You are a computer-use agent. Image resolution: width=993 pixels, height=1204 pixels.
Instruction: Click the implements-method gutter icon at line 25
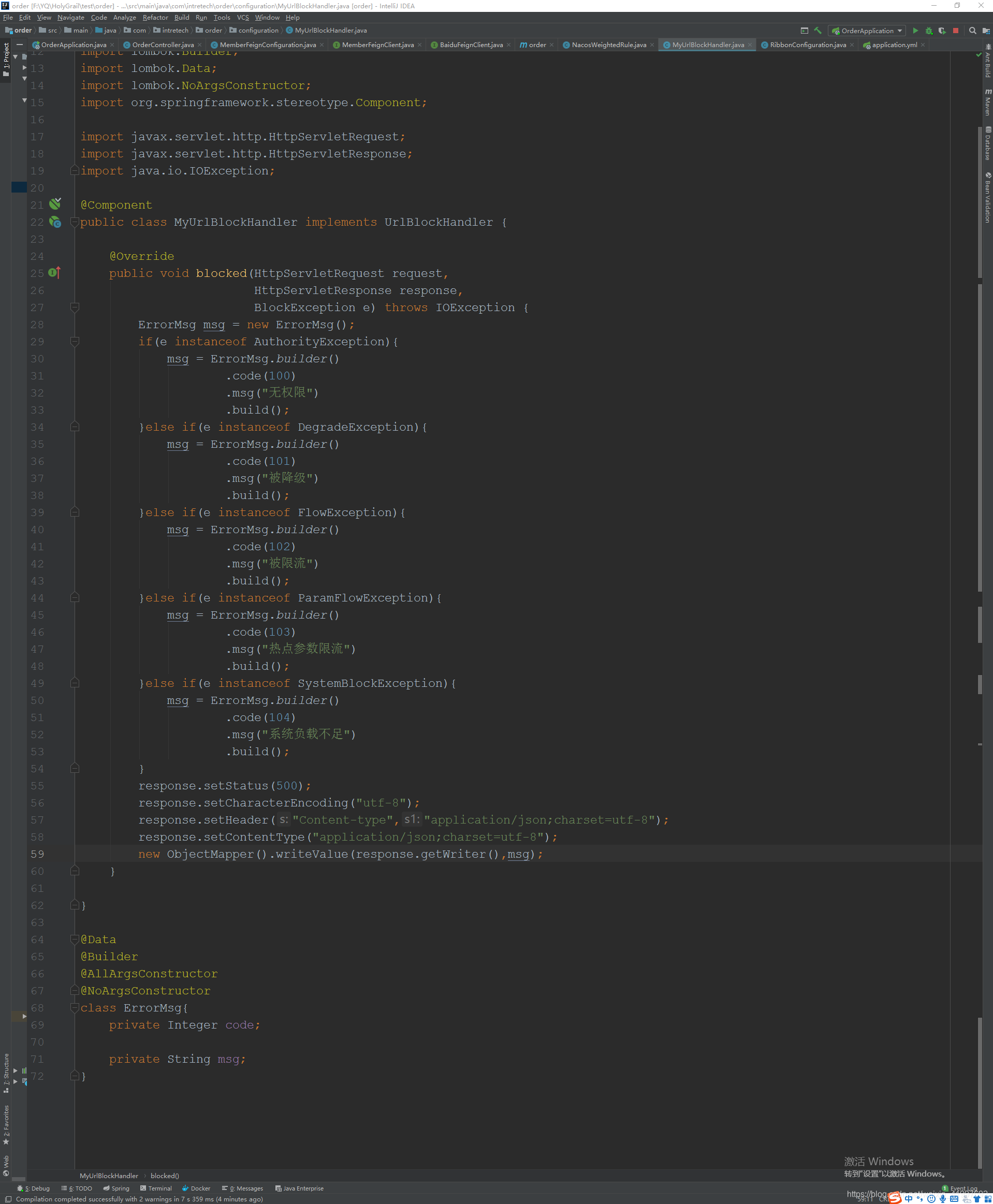(55, 273)
